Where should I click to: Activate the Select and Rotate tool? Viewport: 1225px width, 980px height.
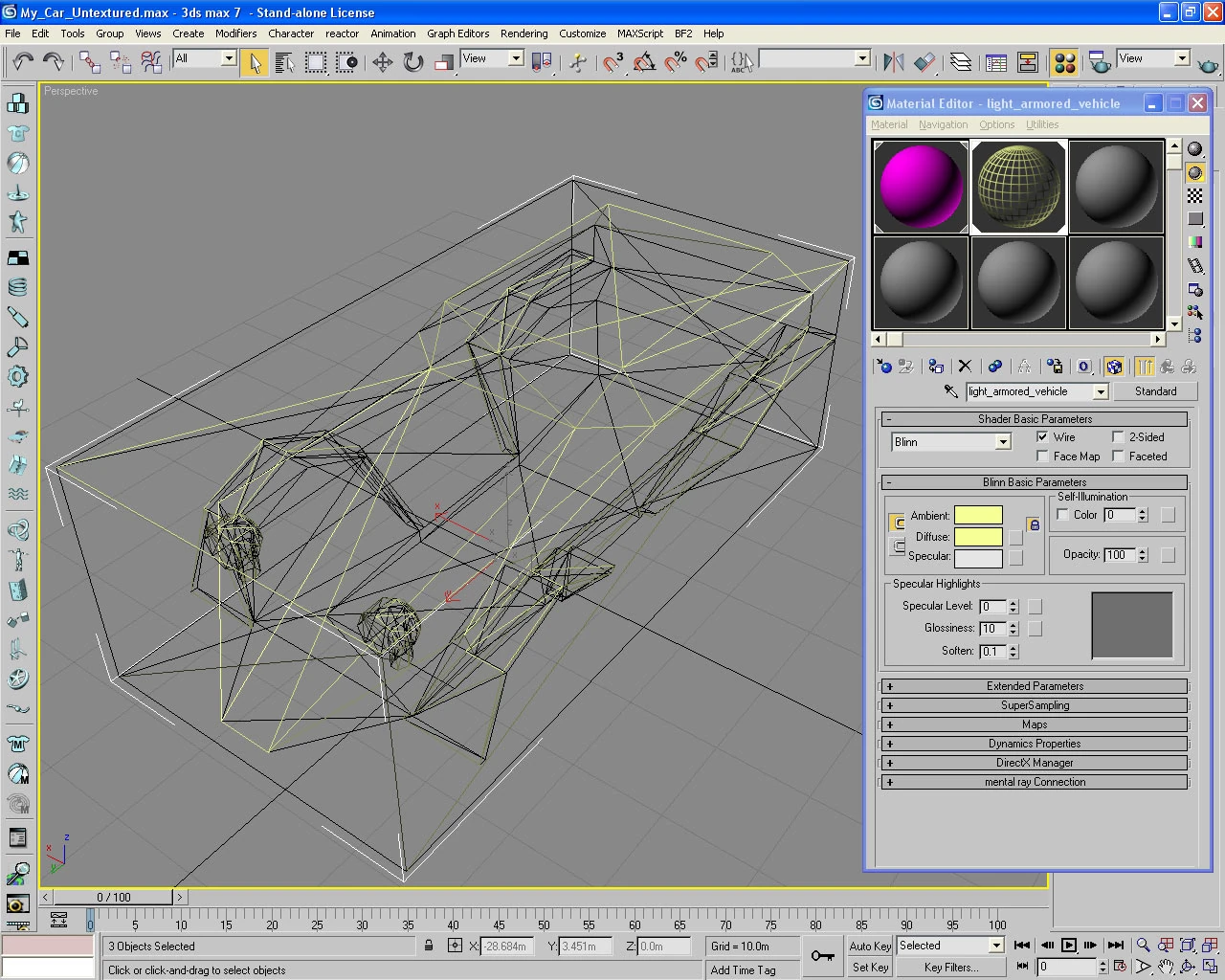pyautogui.click(x=413, y=63)
